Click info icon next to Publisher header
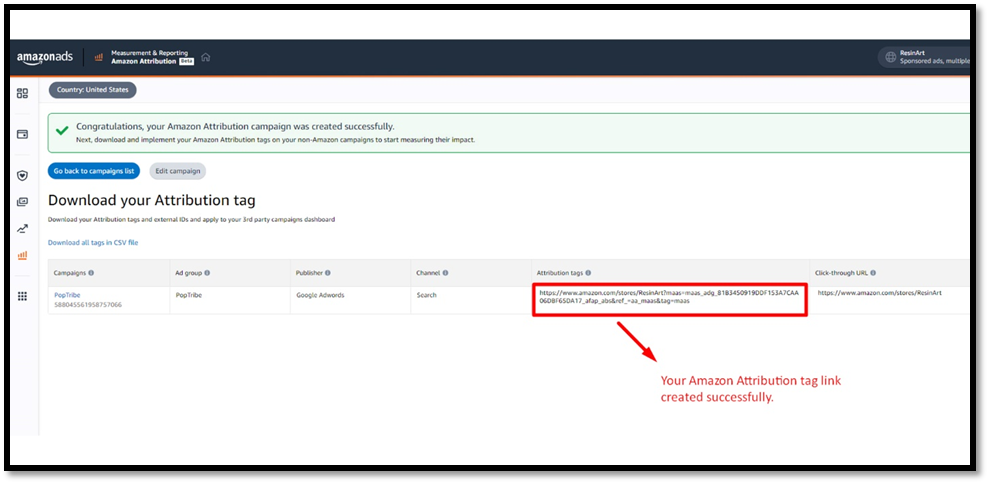The image size is (989, 484). [x=328, y=273]
